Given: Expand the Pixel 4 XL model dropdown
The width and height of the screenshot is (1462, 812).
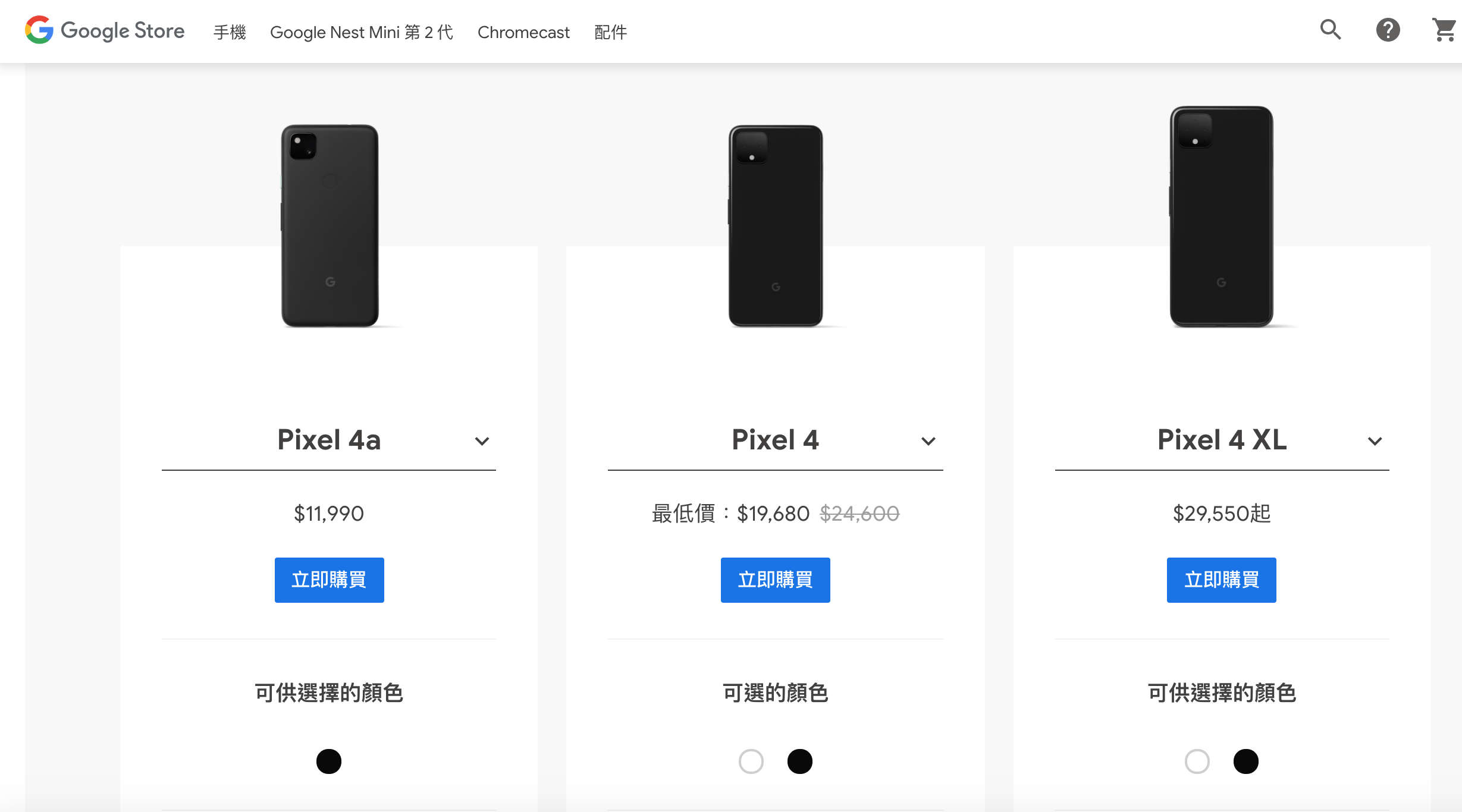Looking at the screenshot, I should (1222, 440).
